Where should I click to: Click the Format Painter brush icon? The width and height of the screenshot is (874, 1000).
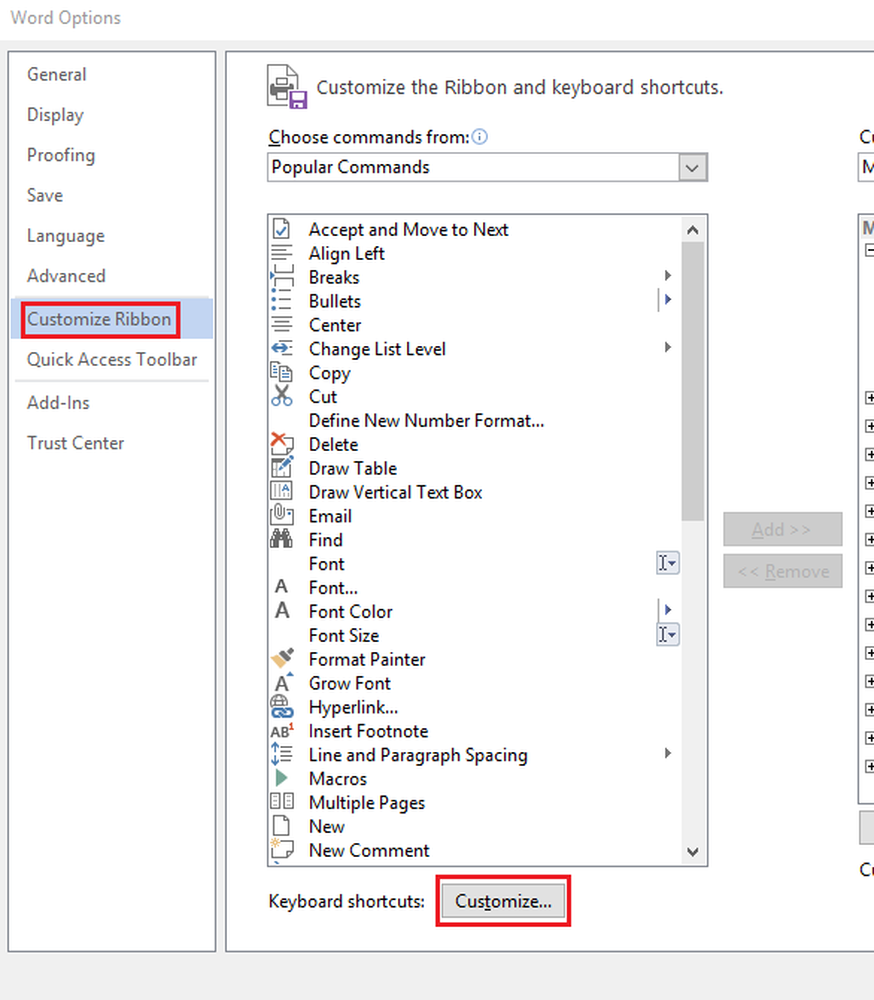[x=282, y=660]
